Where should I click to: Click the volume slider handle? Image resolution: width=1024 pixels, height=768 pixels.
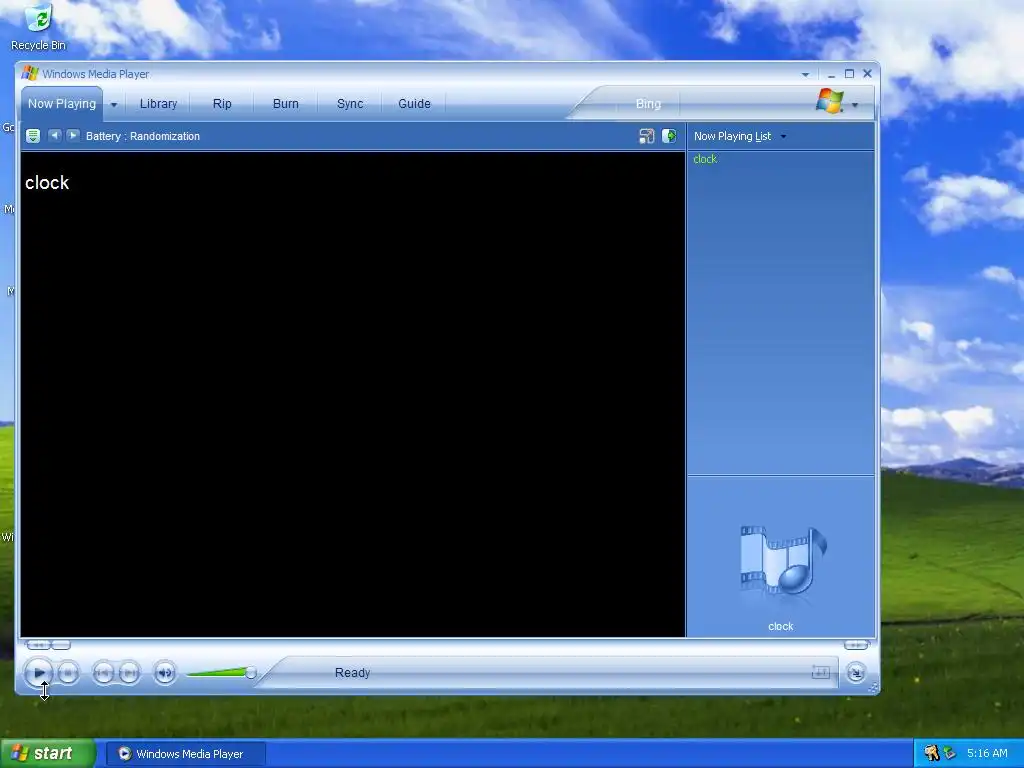coord(251,673)
